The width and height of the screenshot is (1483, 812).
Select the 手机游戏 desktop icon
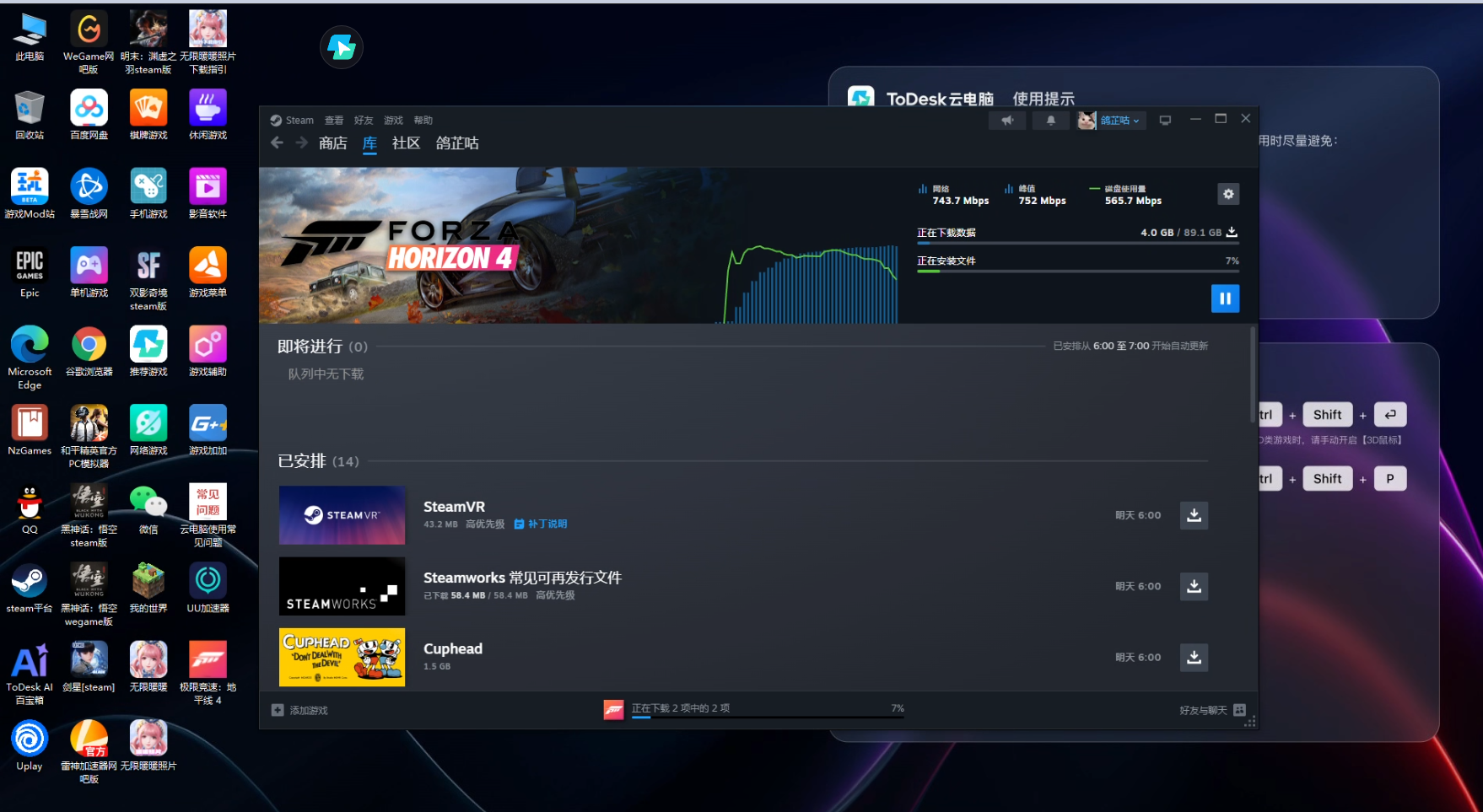148,194
